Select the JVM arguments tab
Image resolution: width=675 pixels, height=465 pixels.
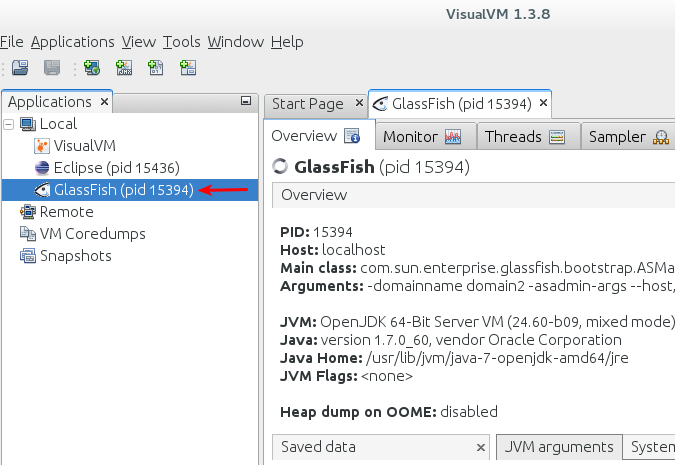[559, 447]
